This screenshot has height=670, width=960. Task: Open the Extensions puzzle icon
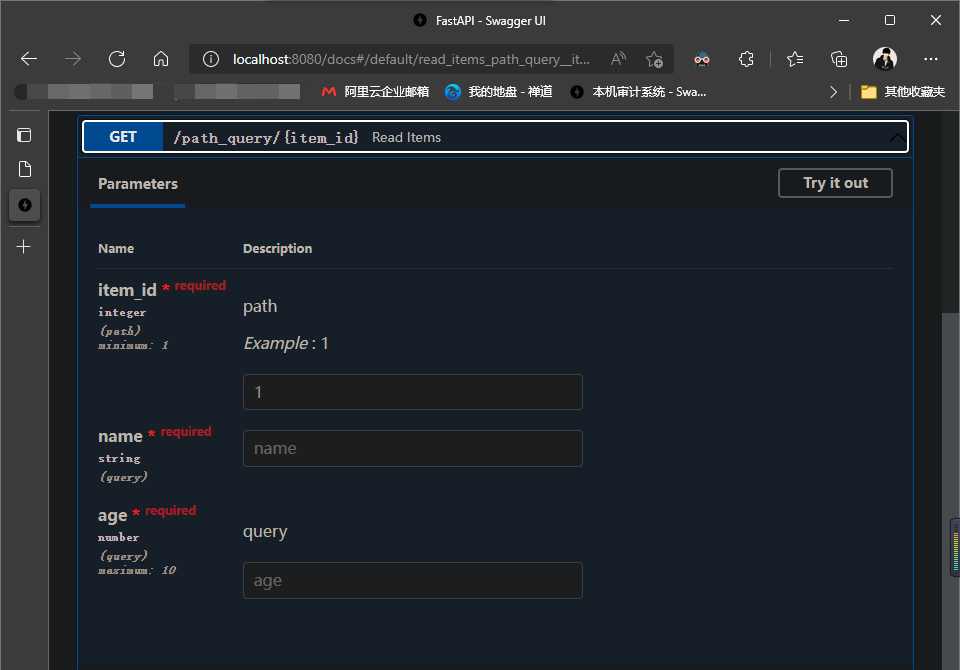pos(746,59)
